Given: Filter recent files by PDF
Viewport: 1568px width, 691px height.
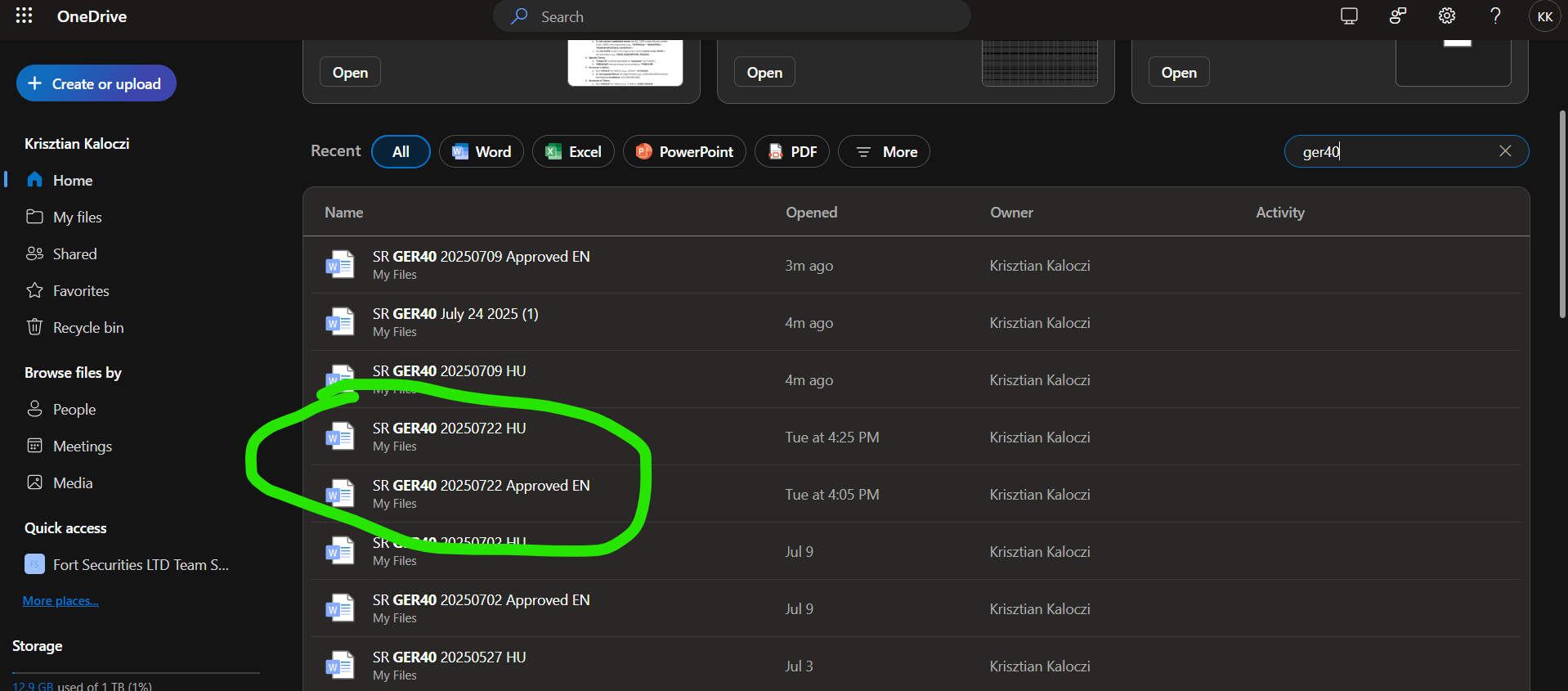Looking at the screenshot, I should coord(792,151).
